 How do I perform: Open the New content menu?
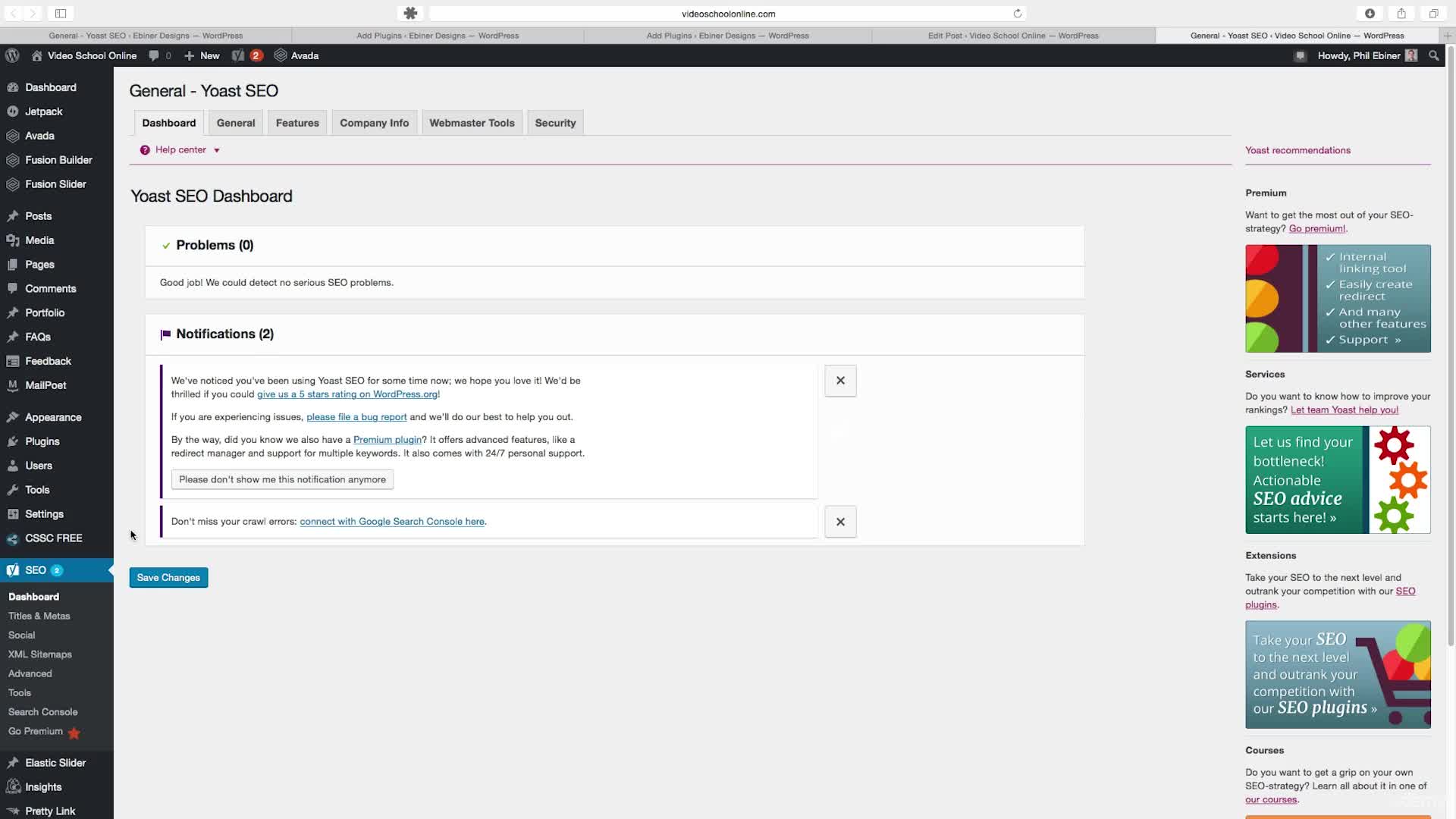click(x=202, y=55)
